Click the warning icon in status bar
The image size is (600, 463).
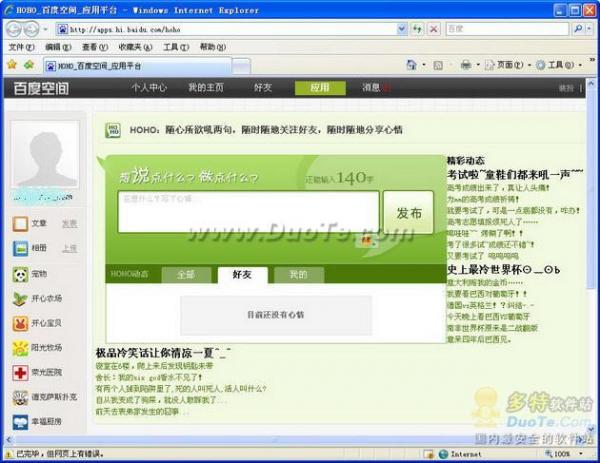point(8,454)
